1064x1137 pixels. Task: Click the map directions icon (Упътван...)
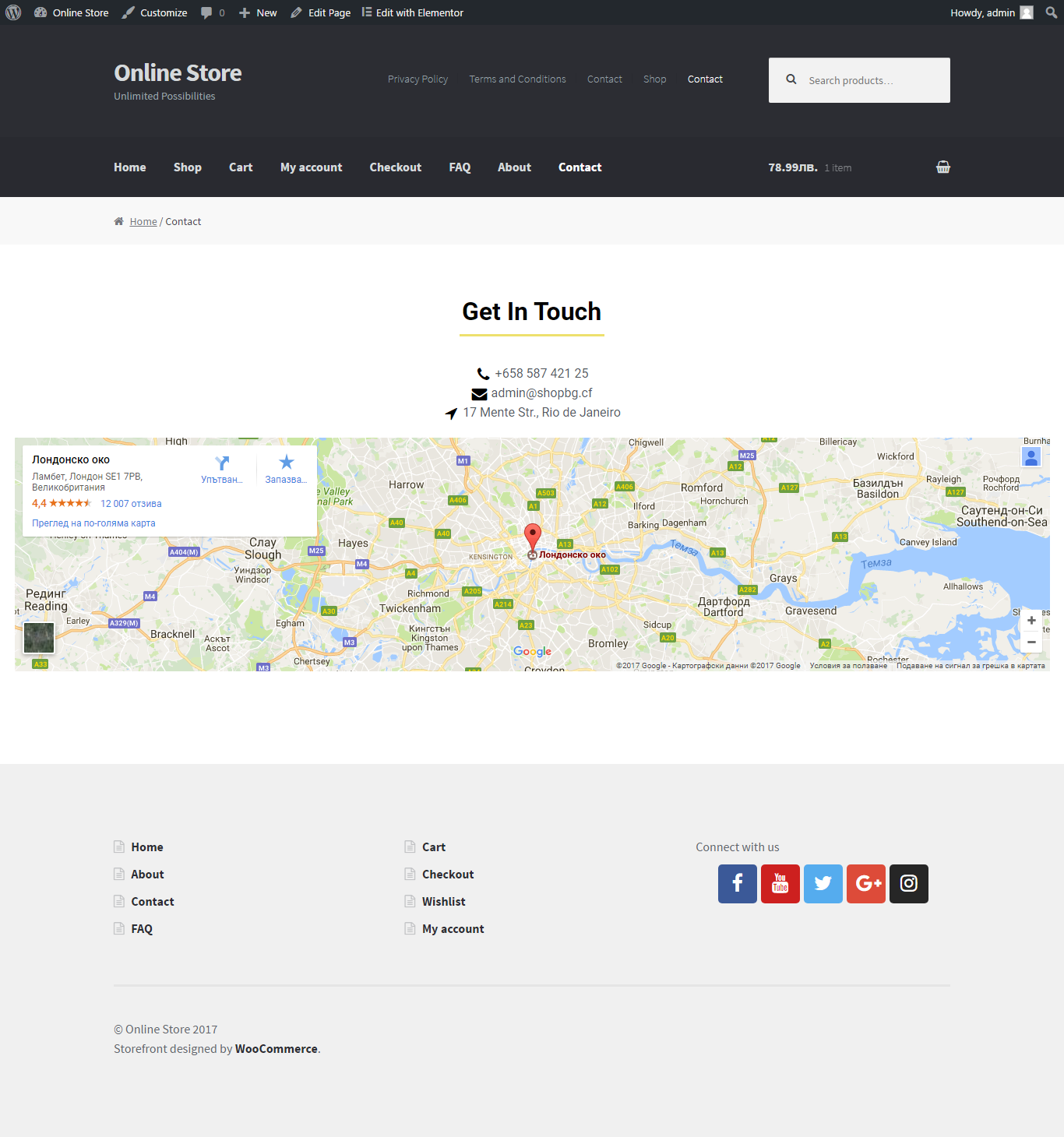tap(222, 463)
